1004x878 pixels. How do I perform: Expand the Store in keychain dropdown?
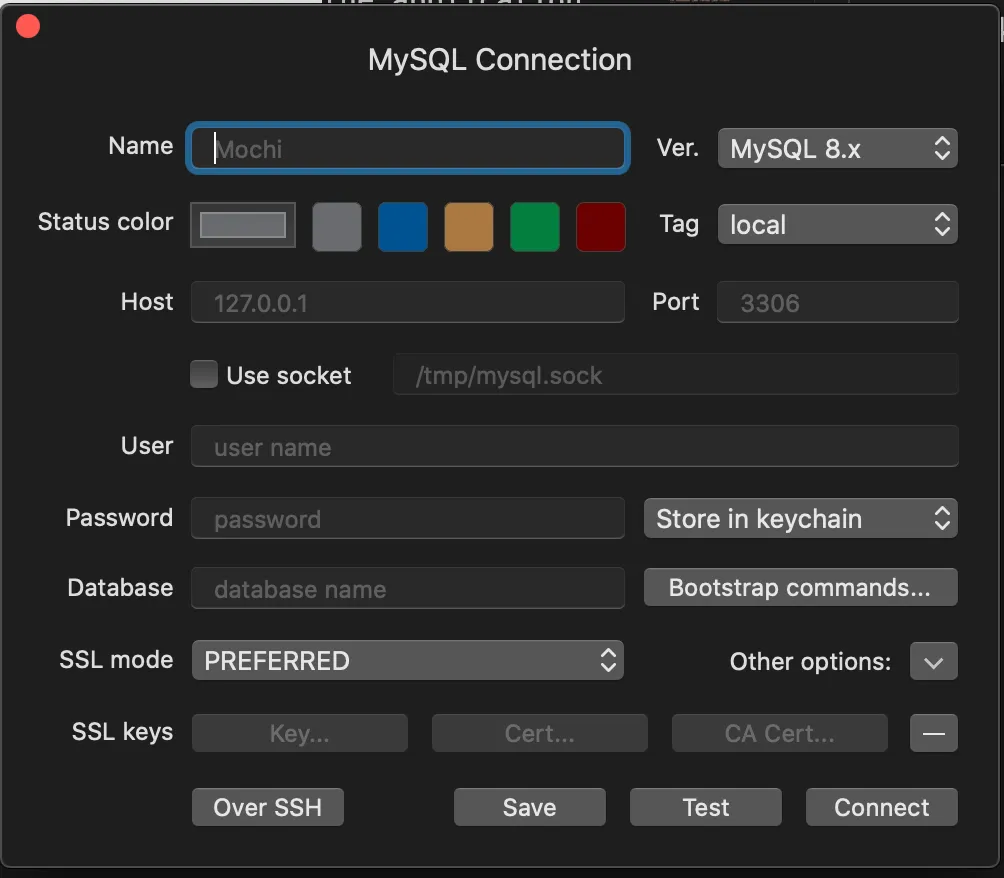click(800, 519)
